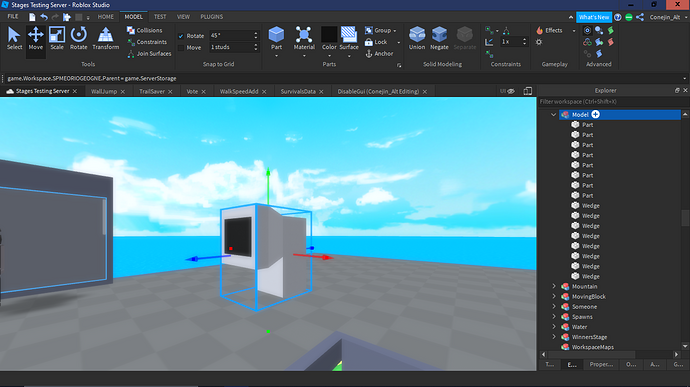
Task: Pick the Transform tool
Action: click(106, 38)
